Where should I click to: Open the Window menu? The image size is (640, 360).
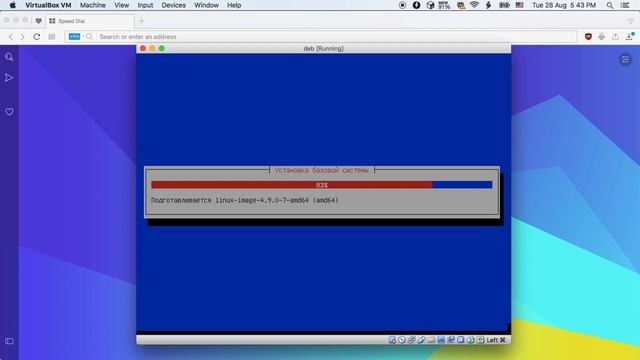click(x=206, y=5)
